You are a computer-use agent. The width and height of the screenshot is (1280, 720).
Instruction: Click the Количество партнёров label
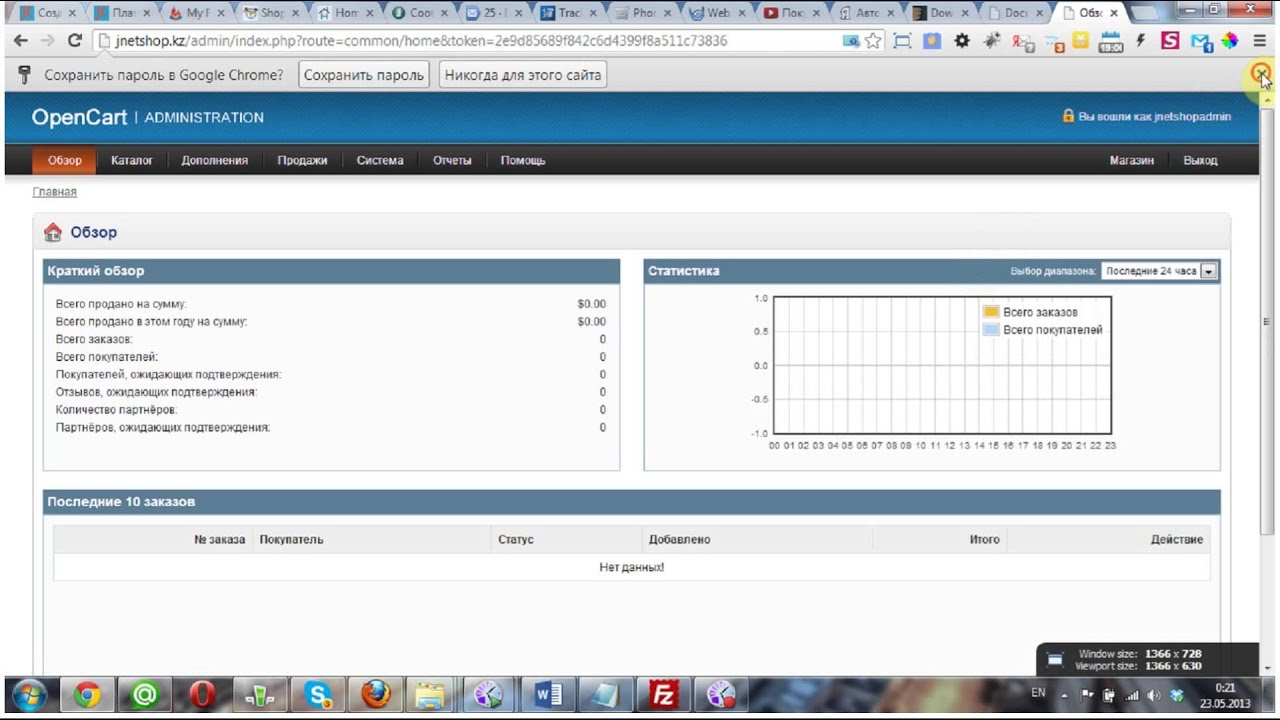[x=116, y=410]
